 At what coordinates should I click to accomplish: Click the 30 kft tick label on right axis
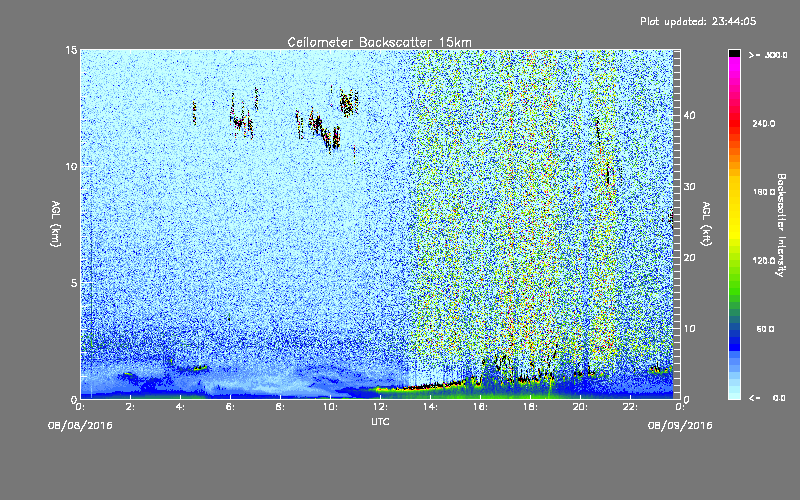pyautogui.click(x=689, y=186)
